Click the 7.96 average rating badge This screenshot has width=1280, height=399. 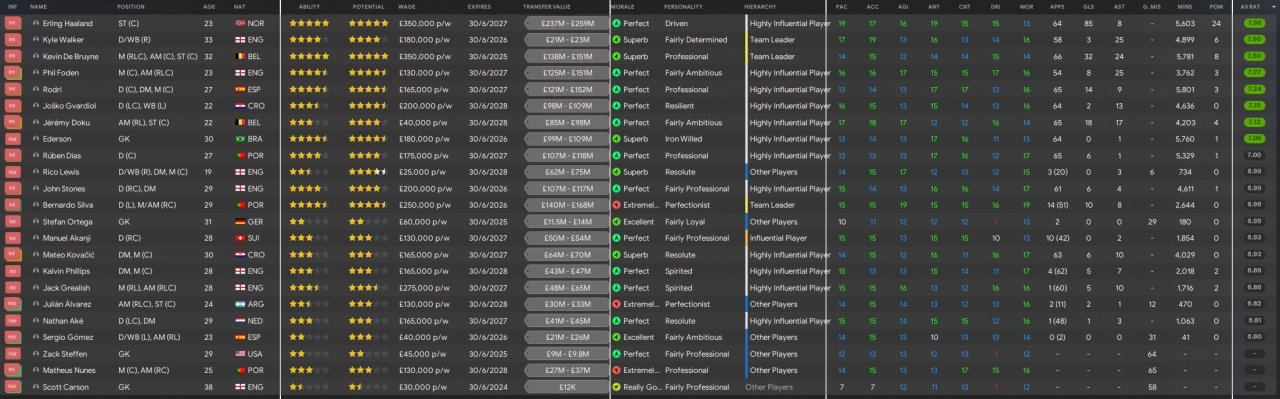(1254, 23)
